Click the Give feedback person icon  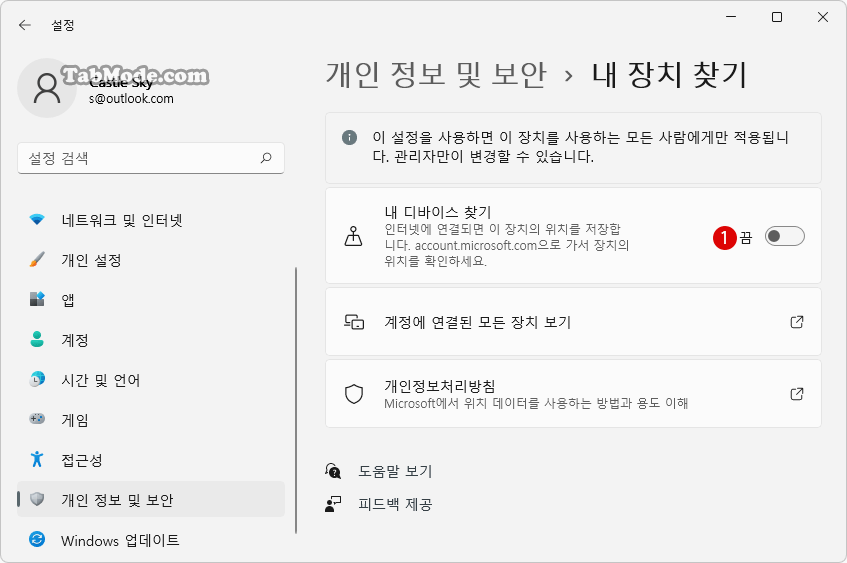pyautogui.click(x=333, y=504)
